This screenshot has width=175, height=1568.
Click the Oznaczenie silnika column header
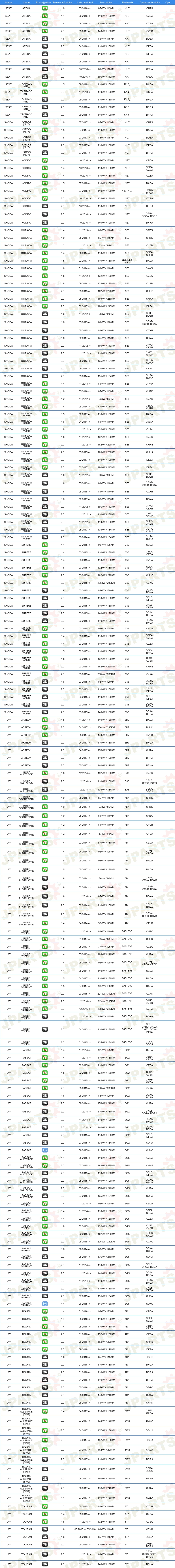(149, 2)
